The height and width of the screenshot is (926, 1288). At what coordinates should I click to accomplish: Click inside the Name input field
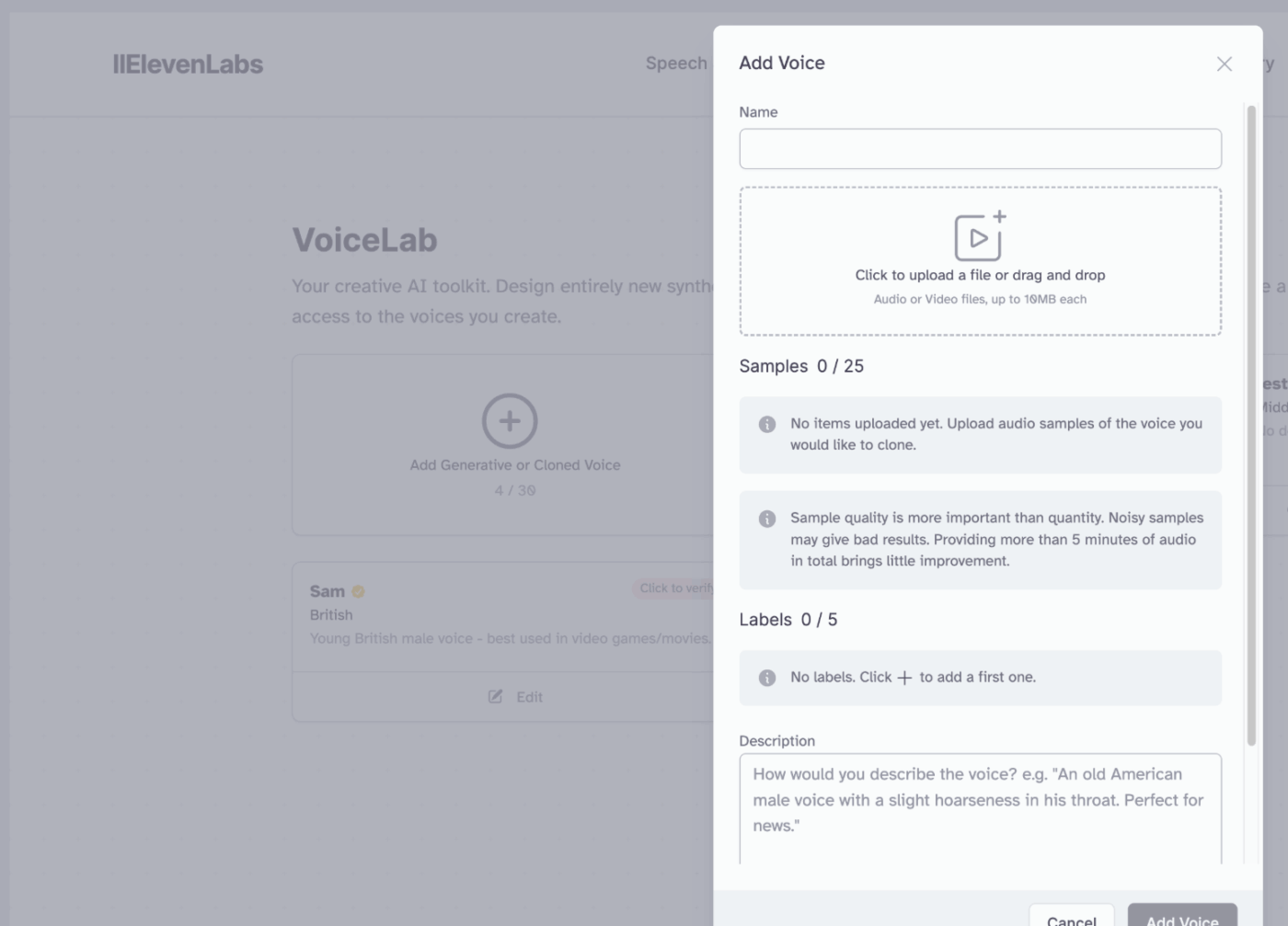coord(980,148)
